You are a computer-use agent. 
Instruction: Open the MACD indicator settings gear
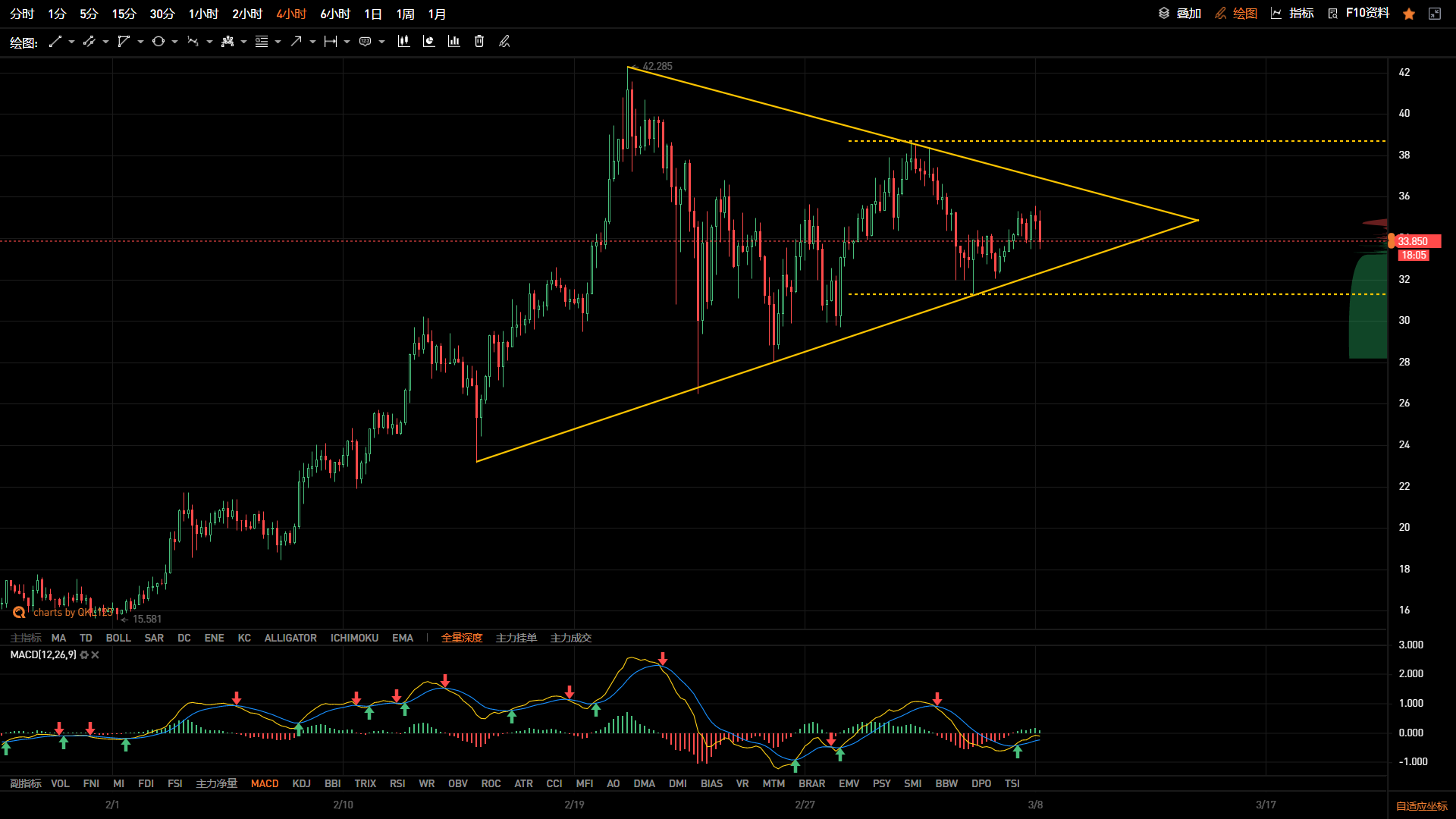tap(84, 655)
